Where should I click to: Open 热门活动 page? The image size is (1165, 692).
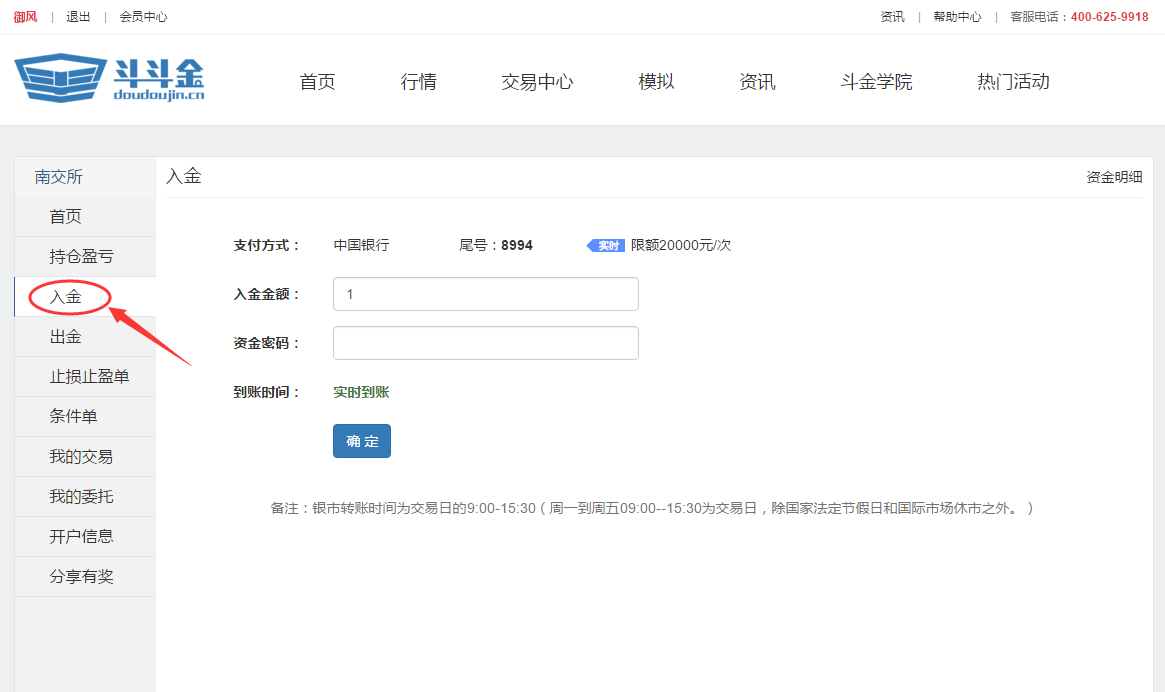pyautogui.click(x=1012, y=82)
